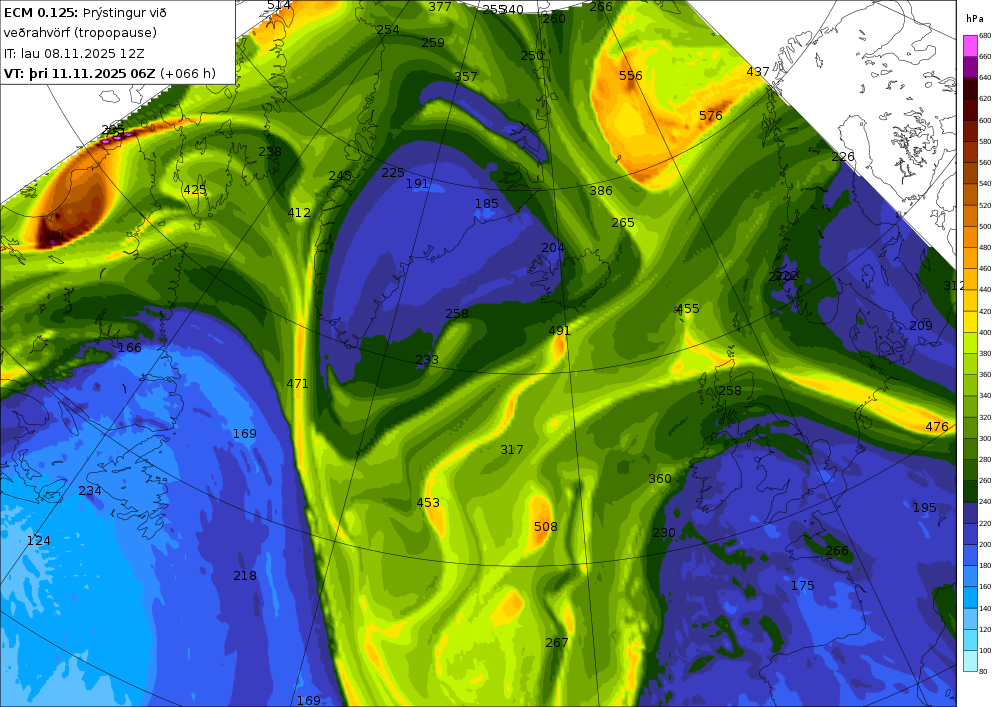Click the magenta 660–680 hPa legend swatch

970,46
